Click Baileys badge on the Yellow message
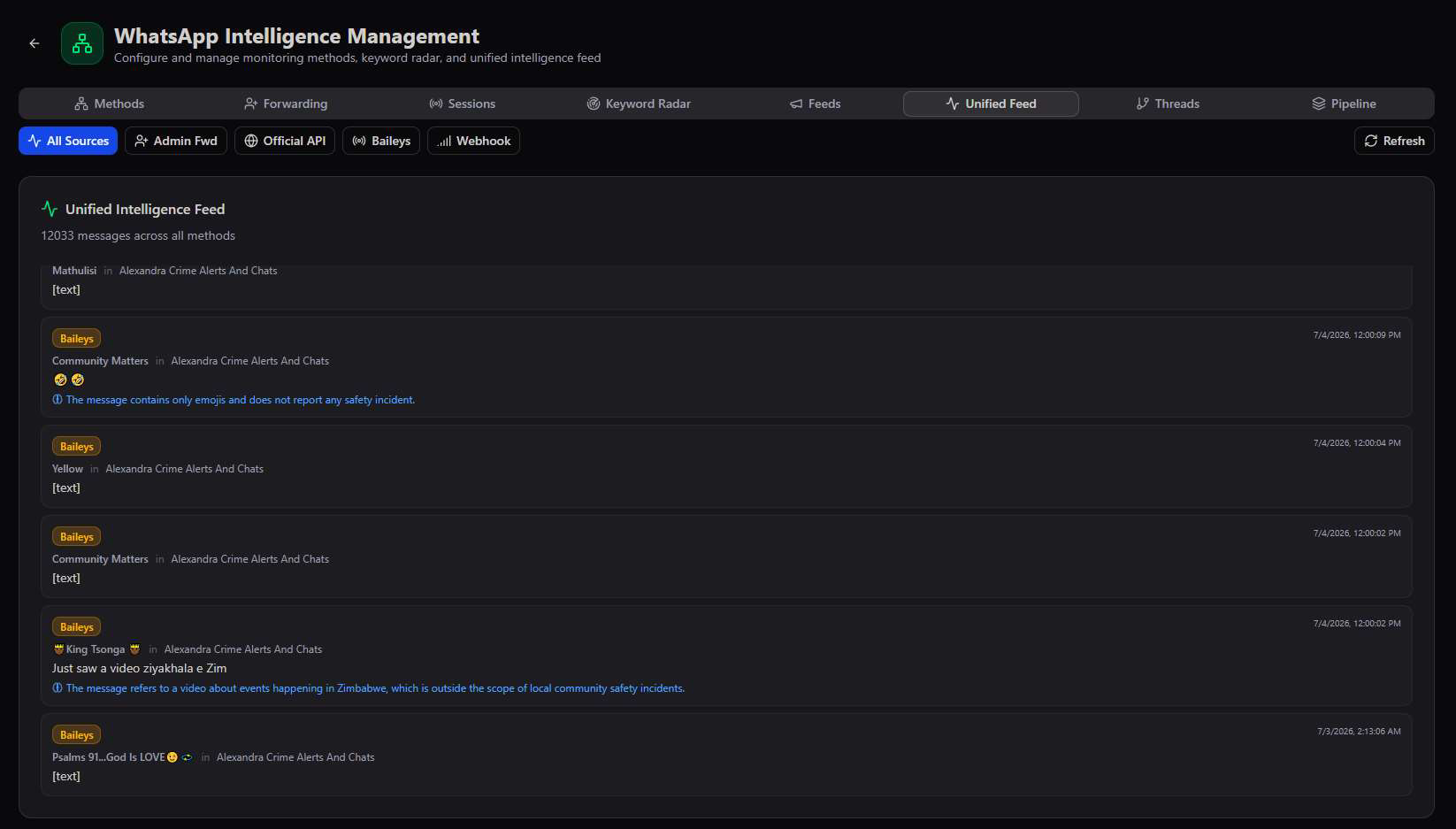Image resolution: width=1456 pixels, height=829 pixels. [x=76, y=447]
